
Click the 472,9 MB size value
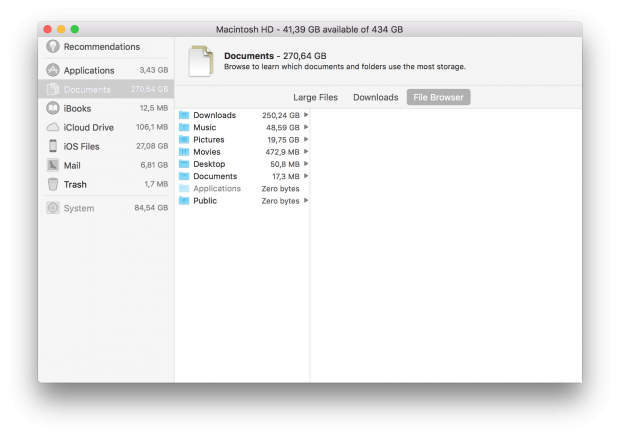(282, 152)
